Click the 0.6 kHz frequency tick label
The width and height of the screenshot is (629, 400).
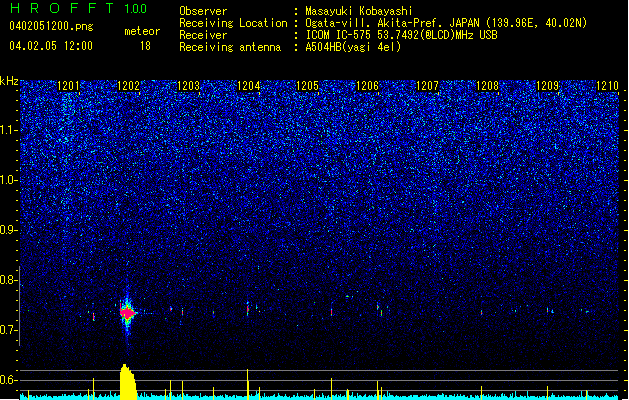8,380
